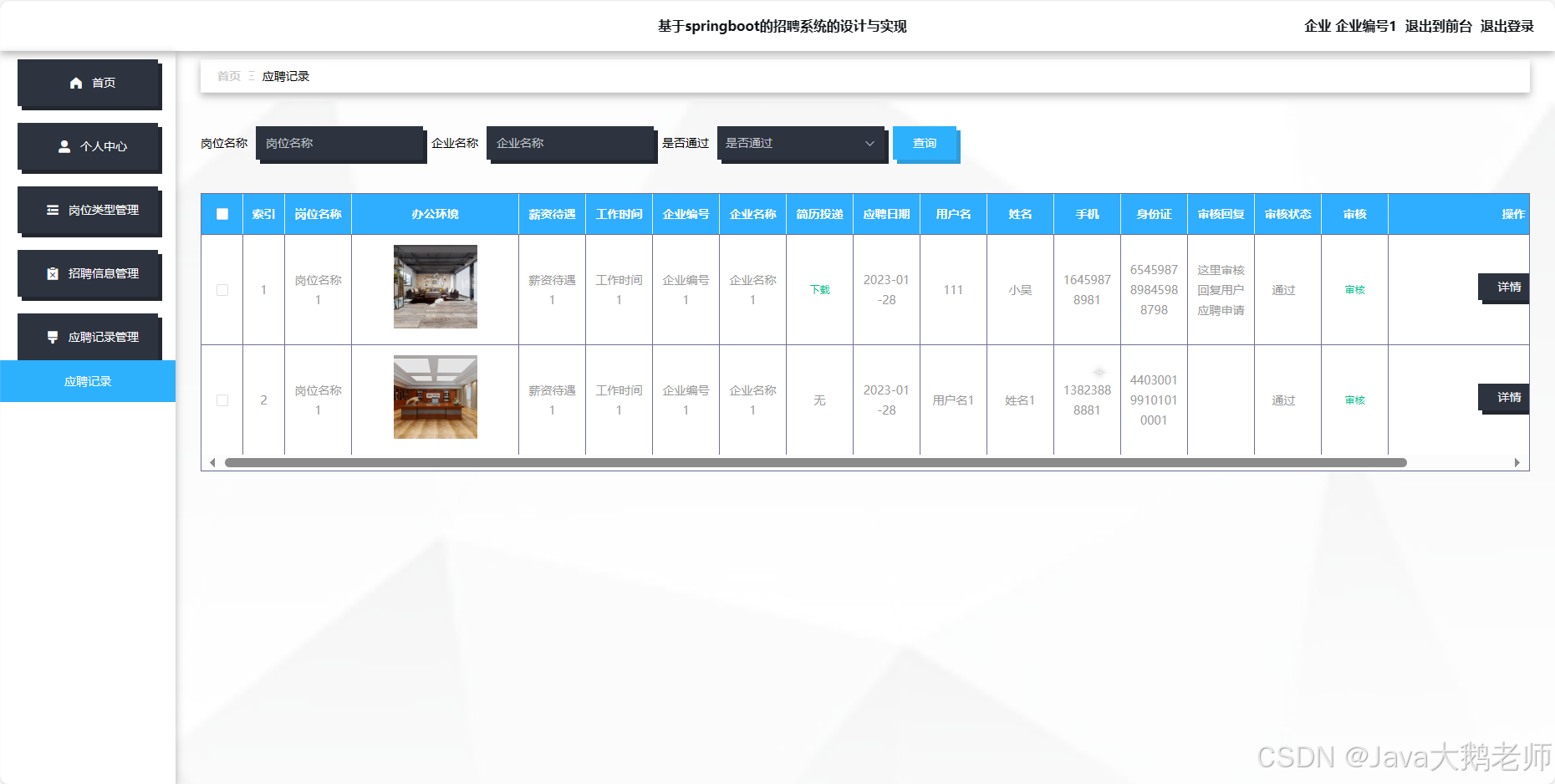Click the 查询 search button
This screenshot has width=1555, height=784.
(x=925, y=143)
